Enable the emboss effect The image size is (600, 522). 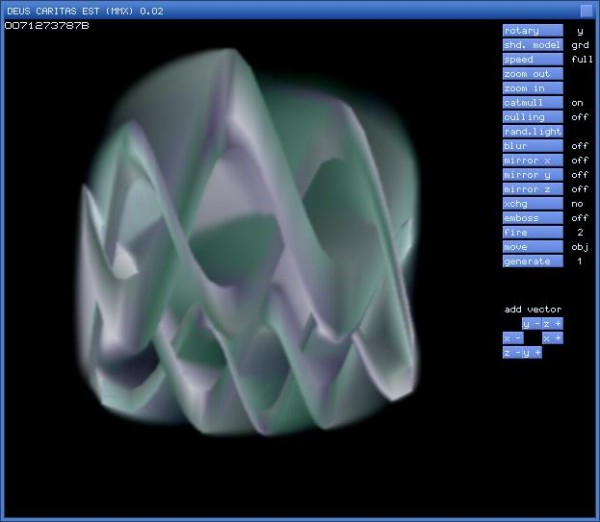[x=532, y=218]
